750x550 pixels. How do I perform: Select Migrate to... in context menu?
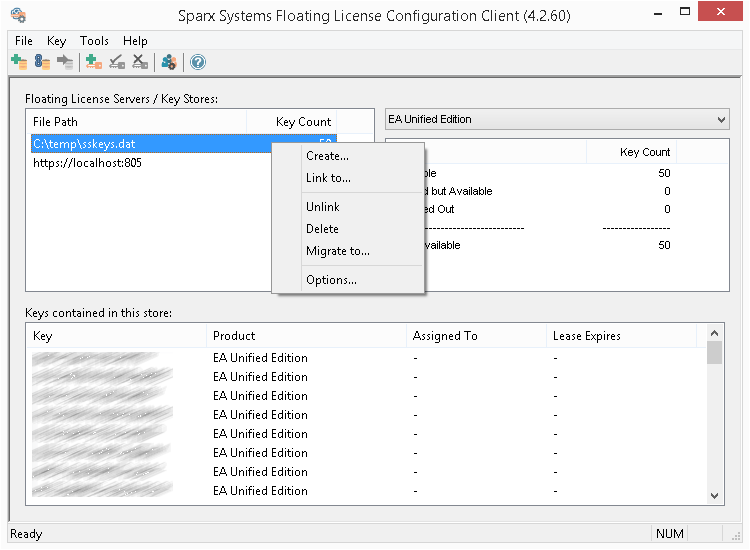337,251
